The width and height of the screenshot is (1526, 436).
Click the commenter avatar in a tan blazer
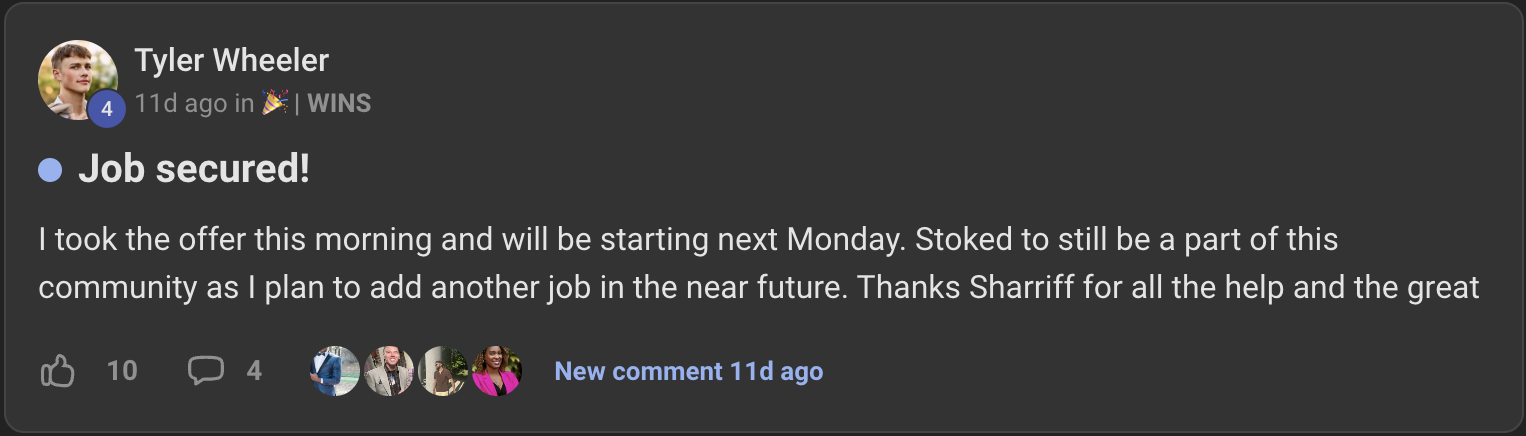[388, 371]
